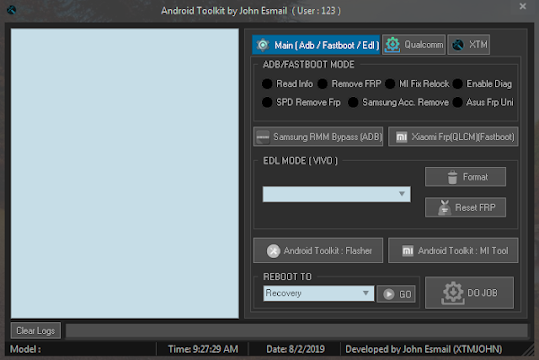539x360 pixels.
Task: Click the Reset FRP button
Action: tap(465, 207)
